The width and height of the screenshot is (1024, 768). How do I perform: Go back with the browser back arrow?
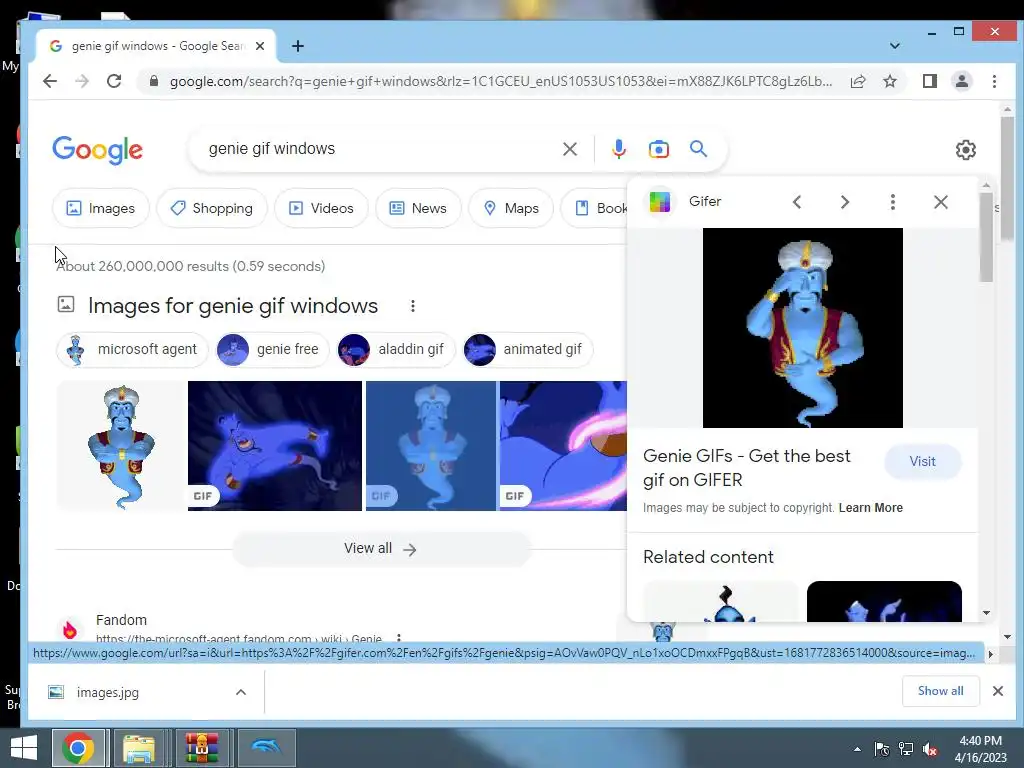pos(50,81)
